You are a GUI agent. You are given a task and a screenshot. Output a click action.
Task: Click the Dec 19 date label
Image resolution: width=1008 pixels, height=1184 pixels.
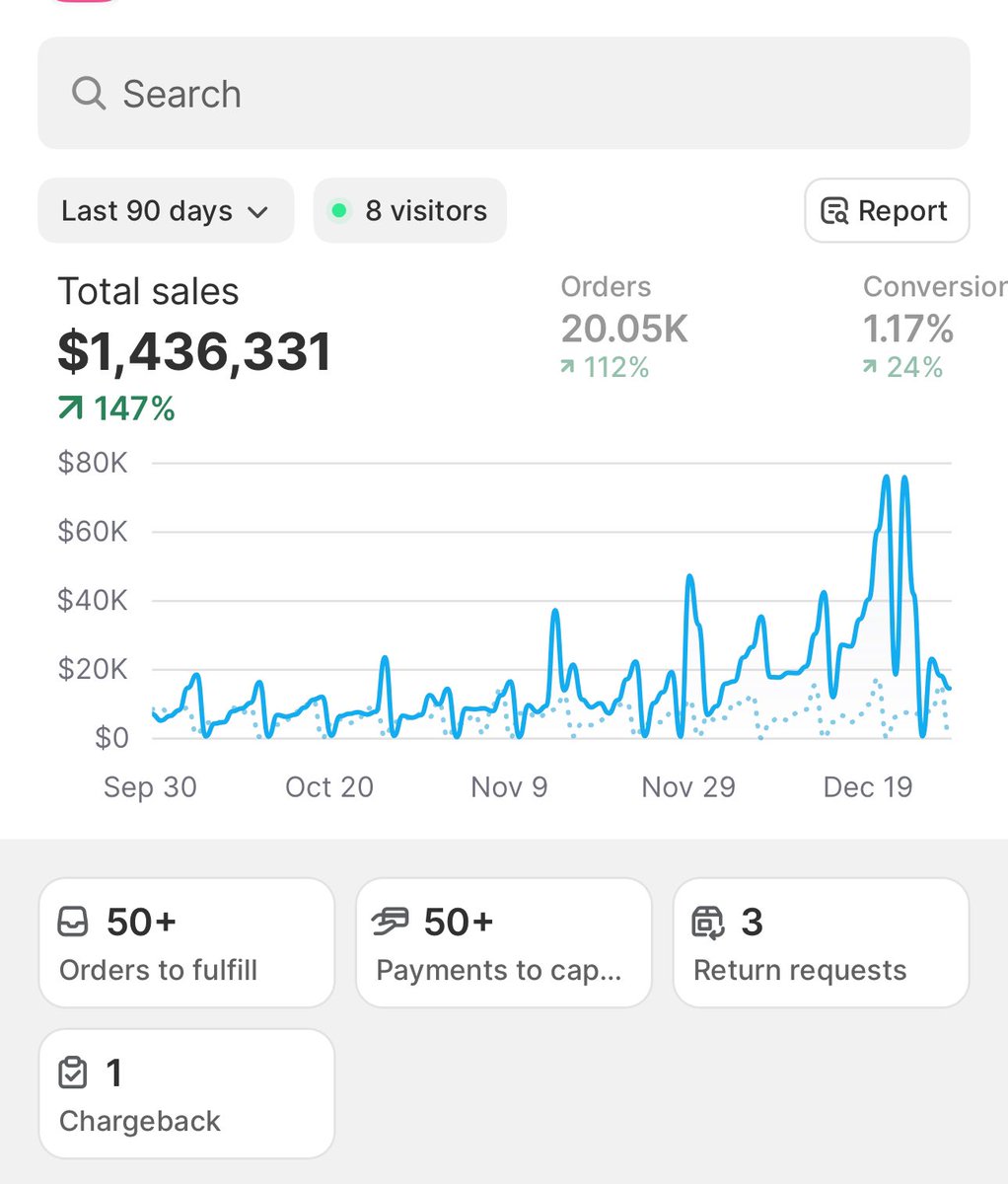pos(868,787)
